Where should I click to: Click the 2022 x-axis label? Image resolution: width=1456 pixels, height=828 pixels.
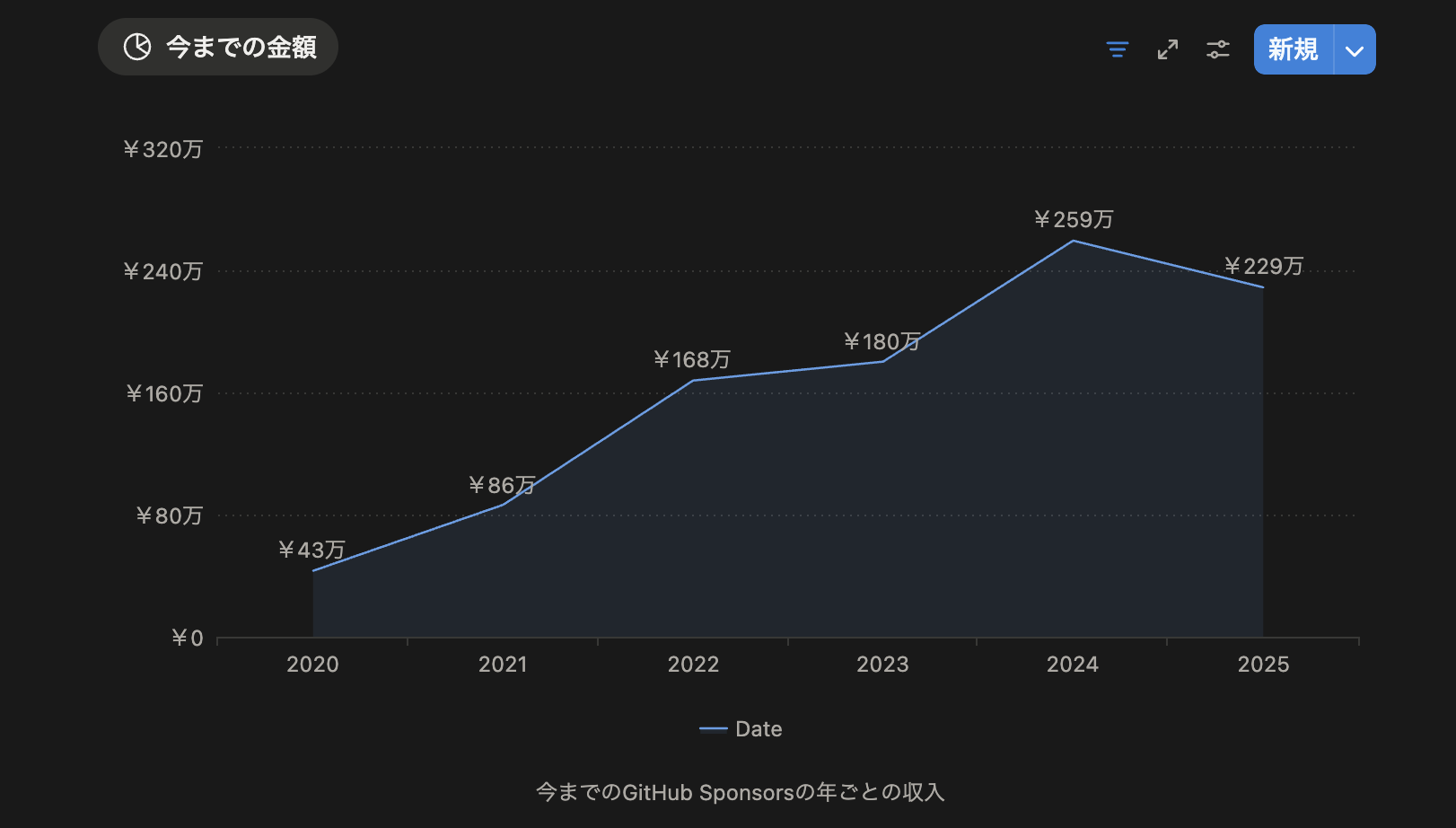[x=693, y=665]
